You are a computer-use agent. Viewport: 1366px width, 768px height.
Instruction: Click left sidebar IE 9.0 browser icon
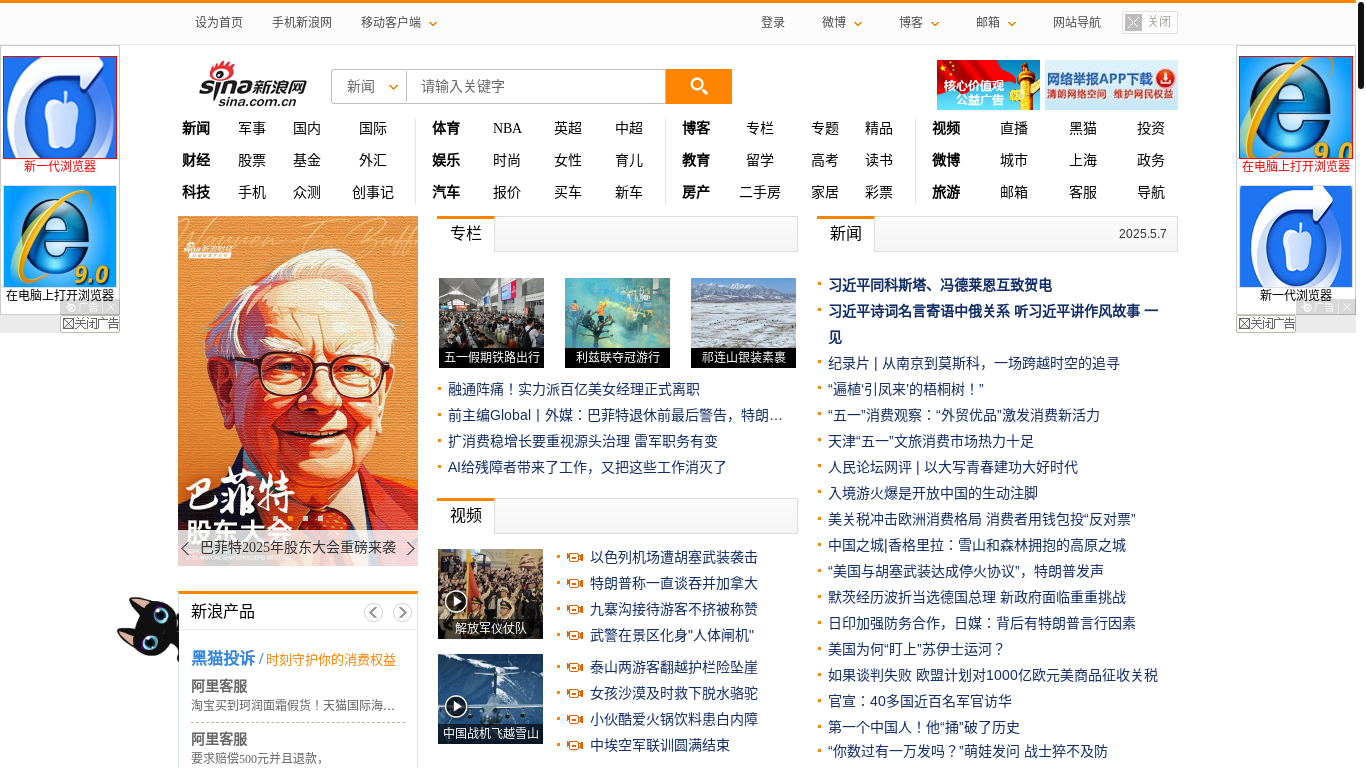point(60,237)
